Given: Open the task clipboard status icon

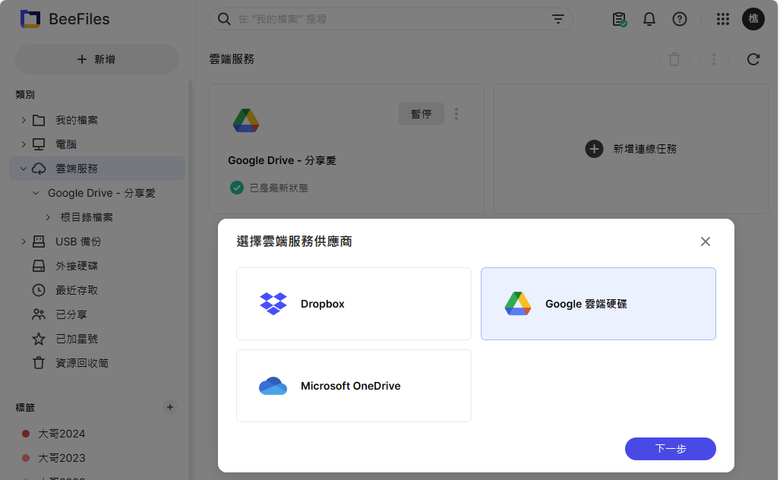Looking at the screenshot, I should click(x=619, y=19).
